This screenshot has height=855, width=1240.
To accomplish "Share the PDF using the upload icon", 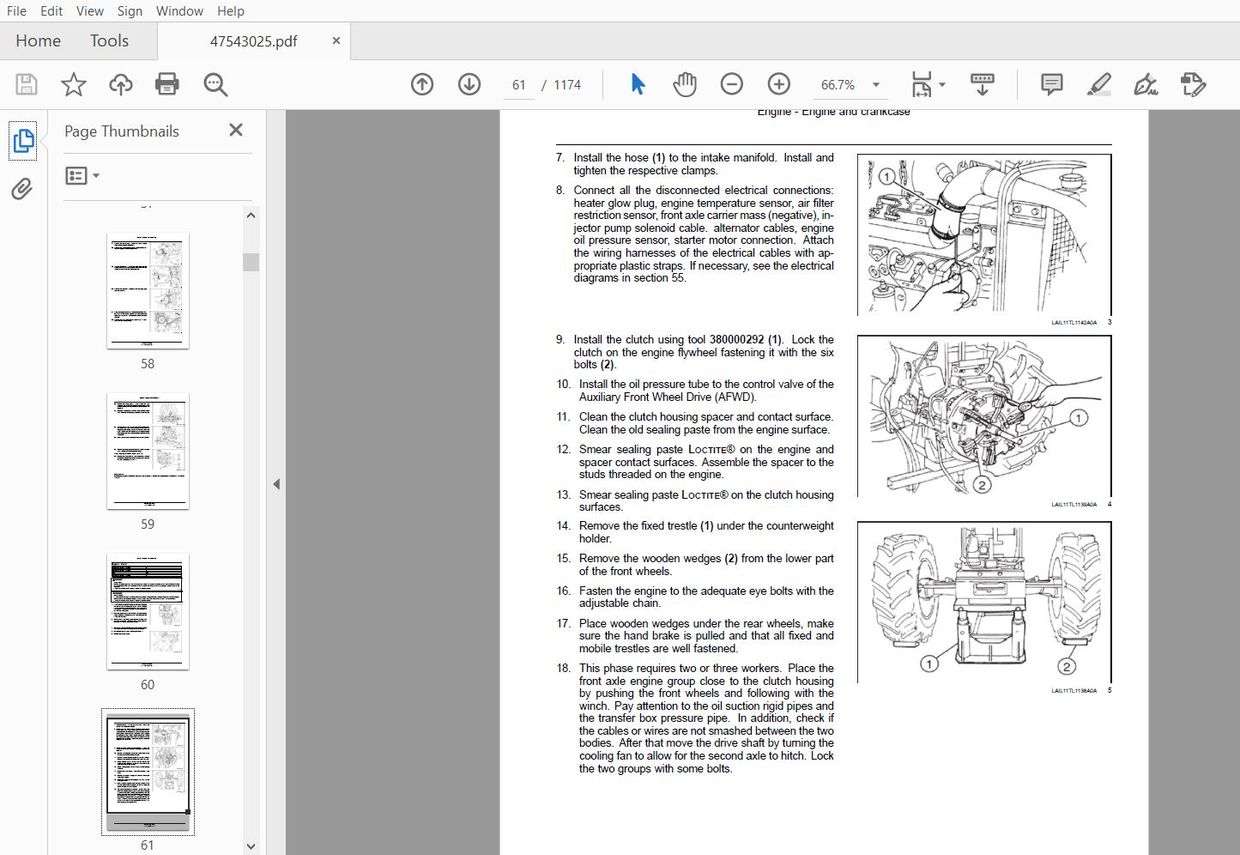I will pyautogui.click(x=120, y=84).
